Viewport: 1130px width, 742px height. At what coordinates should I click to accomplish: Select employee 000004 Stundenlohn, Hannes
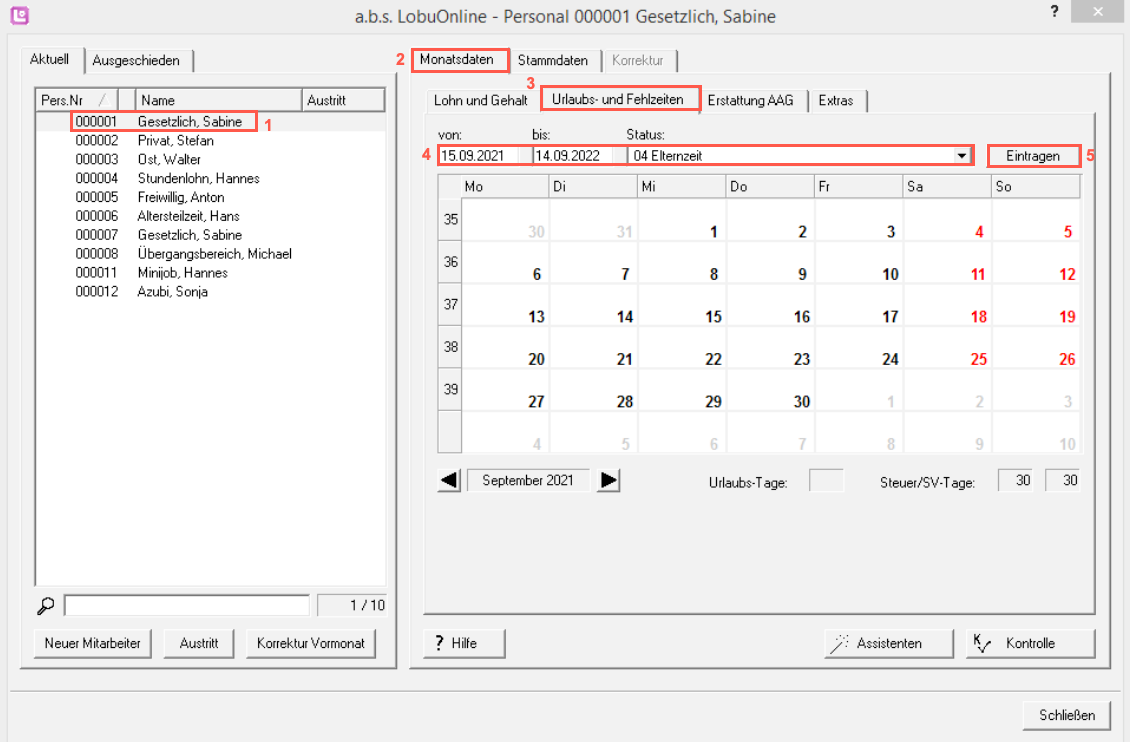pyautogui.click(x=198, y=178)
